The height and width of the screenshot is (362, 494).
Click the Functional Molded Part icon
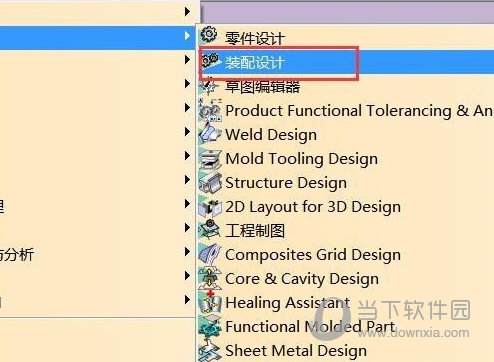click(x=210, y=327)
